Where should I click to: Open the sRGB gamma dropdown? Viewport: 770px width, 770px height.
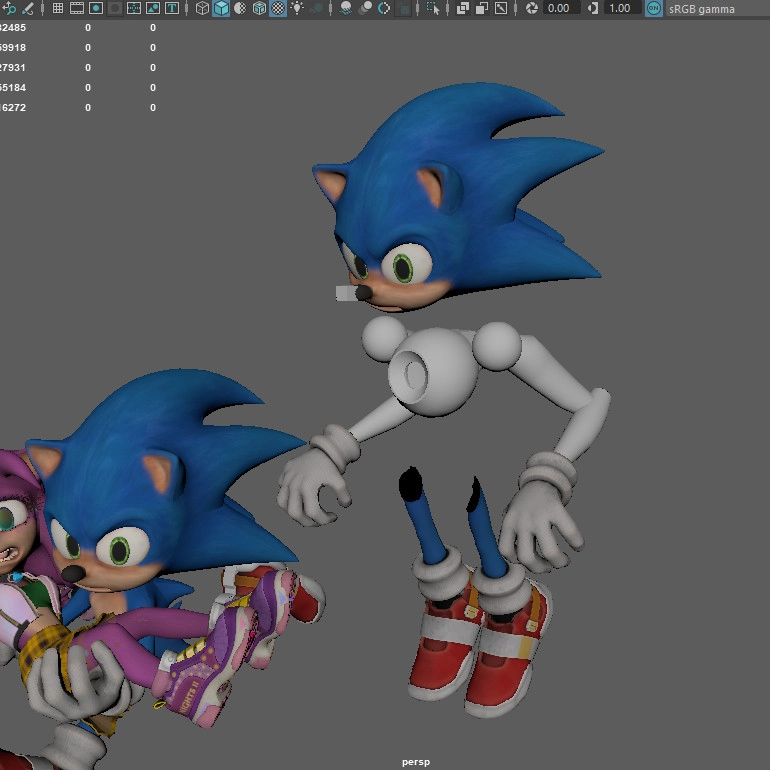[702, 8]
